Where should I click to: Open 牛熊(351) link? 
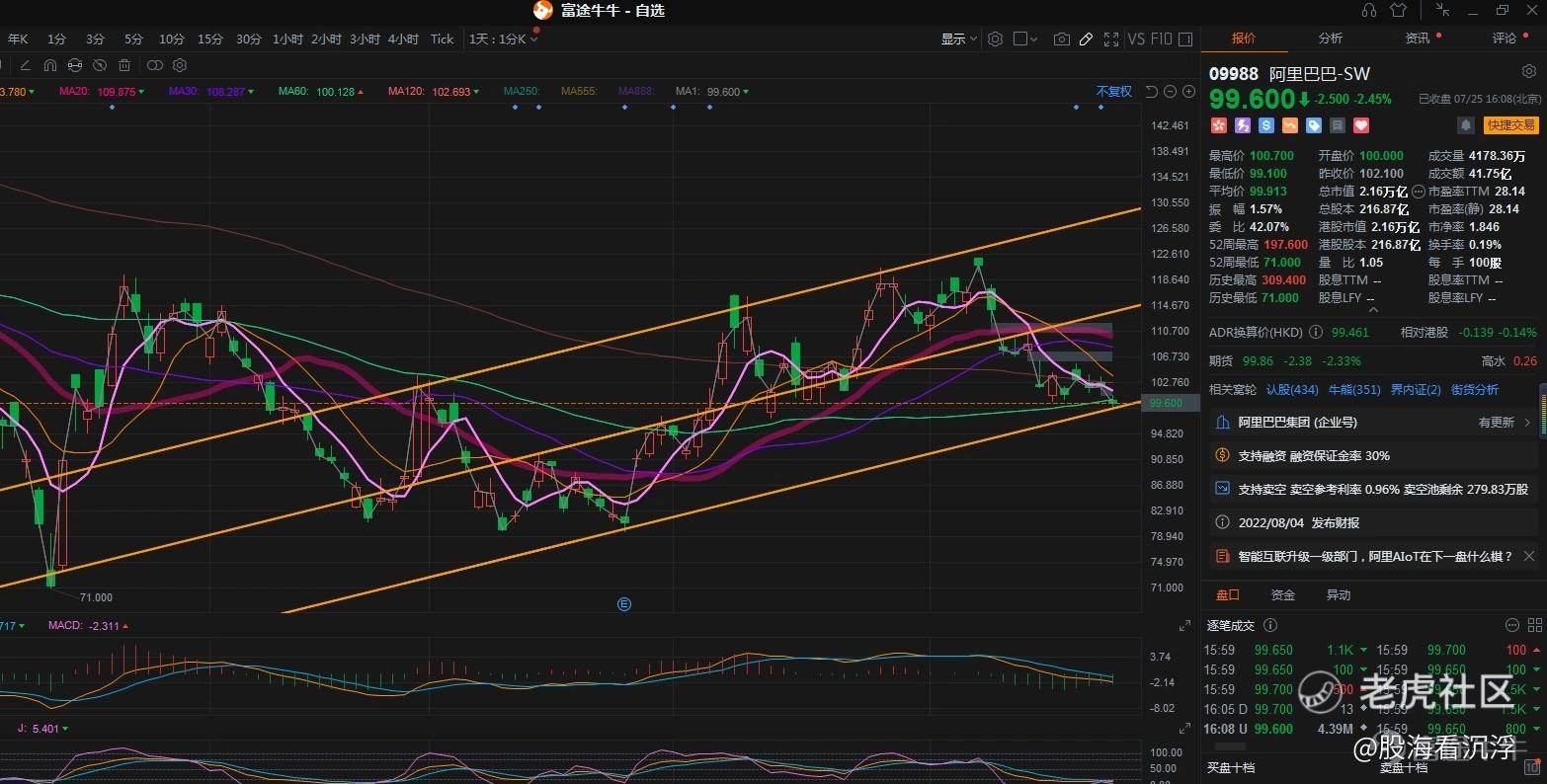pyautogui.click(x=1354, y=390)
